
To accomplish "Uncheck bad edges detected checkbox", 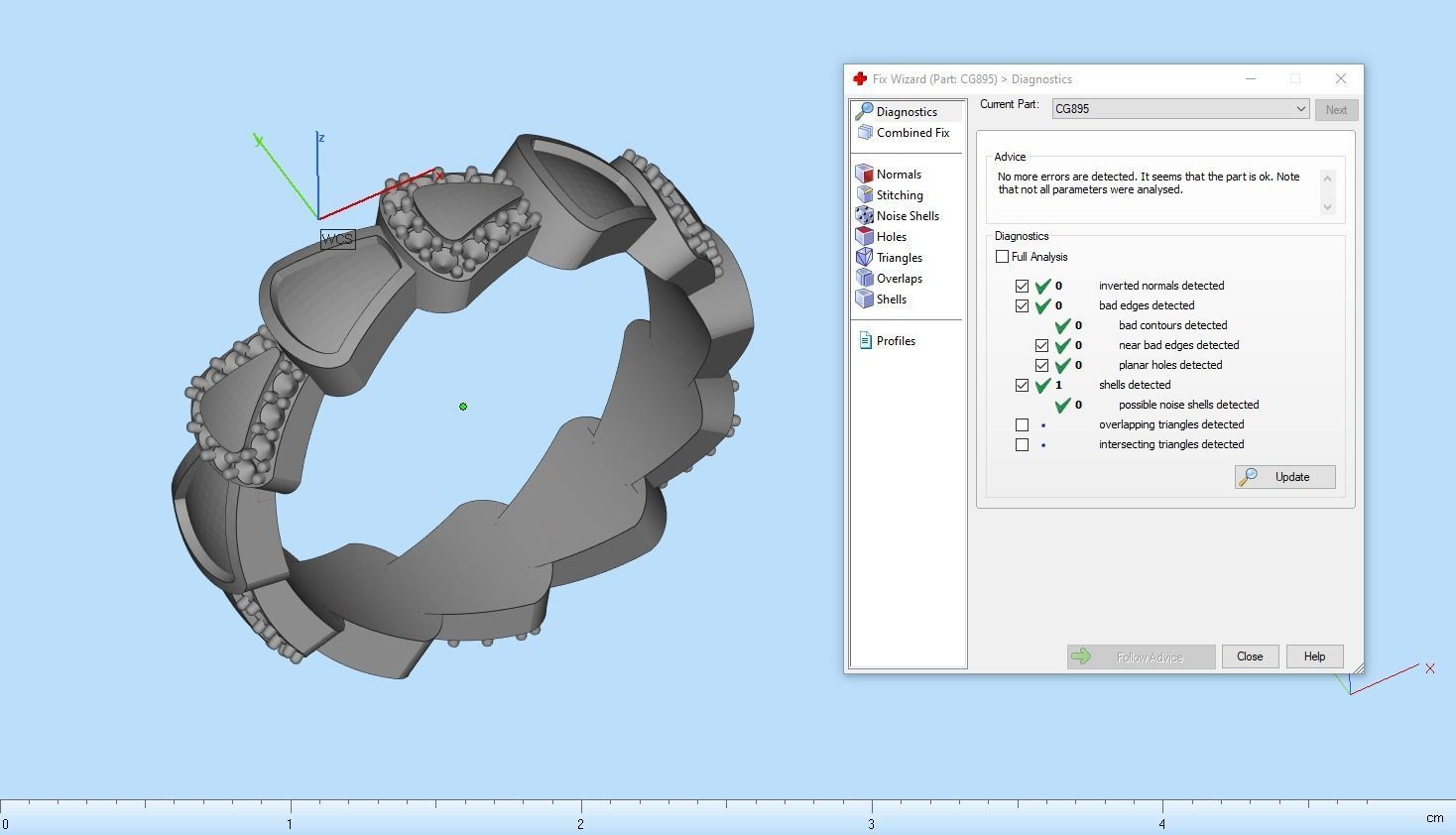I will tap(1022, 305).
